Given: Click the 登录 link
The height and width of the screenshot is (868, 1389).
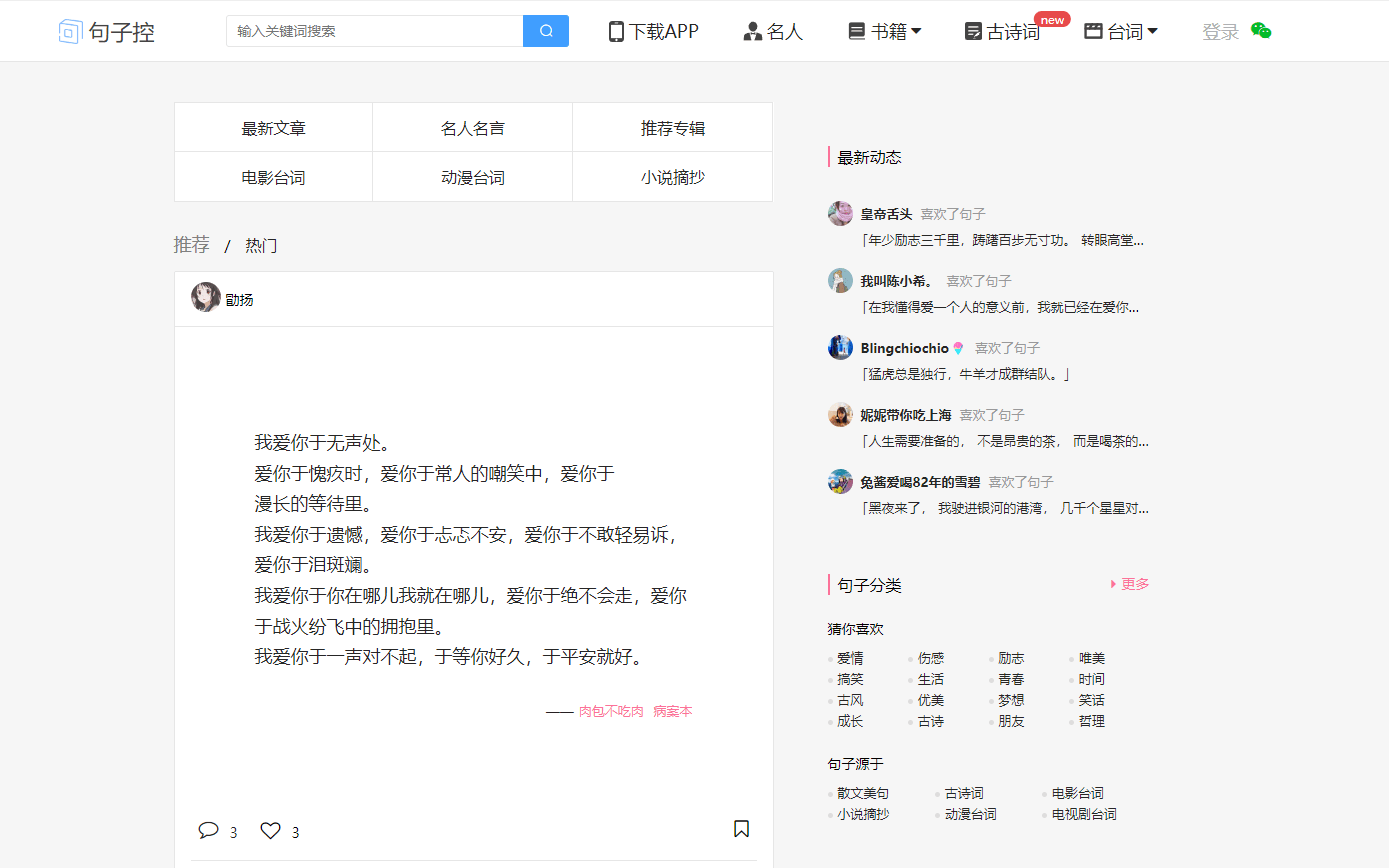Looking at the screenshot, I should 1220,31.
